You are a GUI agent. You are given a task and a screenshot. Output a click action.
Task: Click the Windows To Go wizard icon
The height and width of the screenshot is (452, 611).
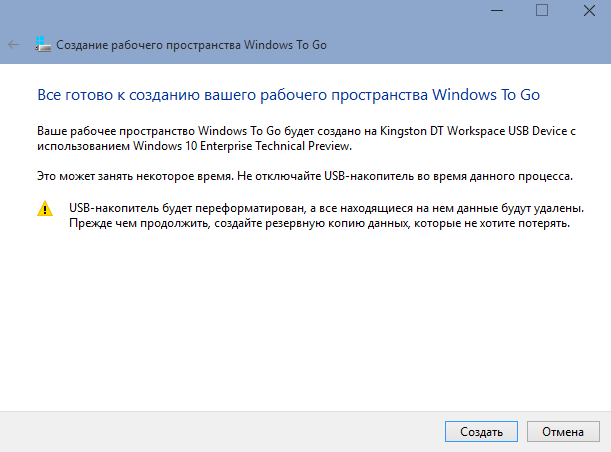pyautogui.click(x=43, y=44)
